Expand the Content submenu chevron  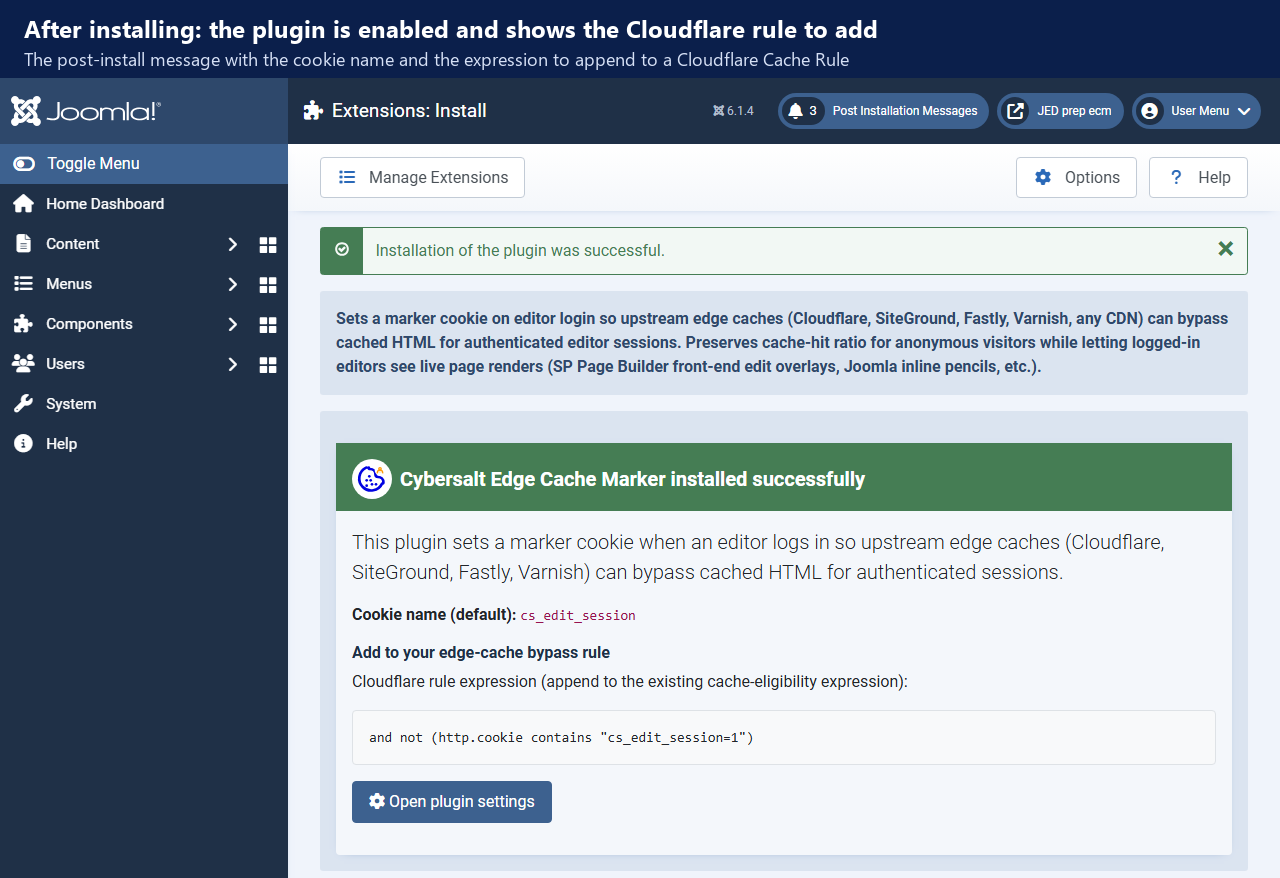pyautogui.click(x=232, y=244)
